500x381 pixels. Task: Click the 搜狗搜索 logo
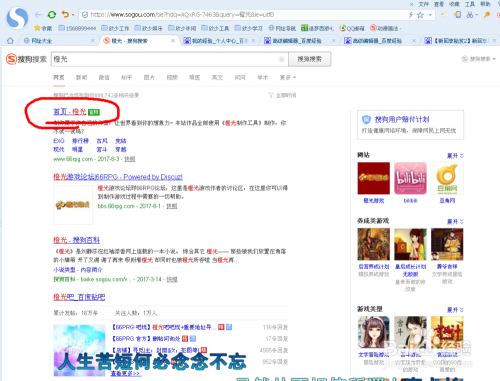(26, 59)
